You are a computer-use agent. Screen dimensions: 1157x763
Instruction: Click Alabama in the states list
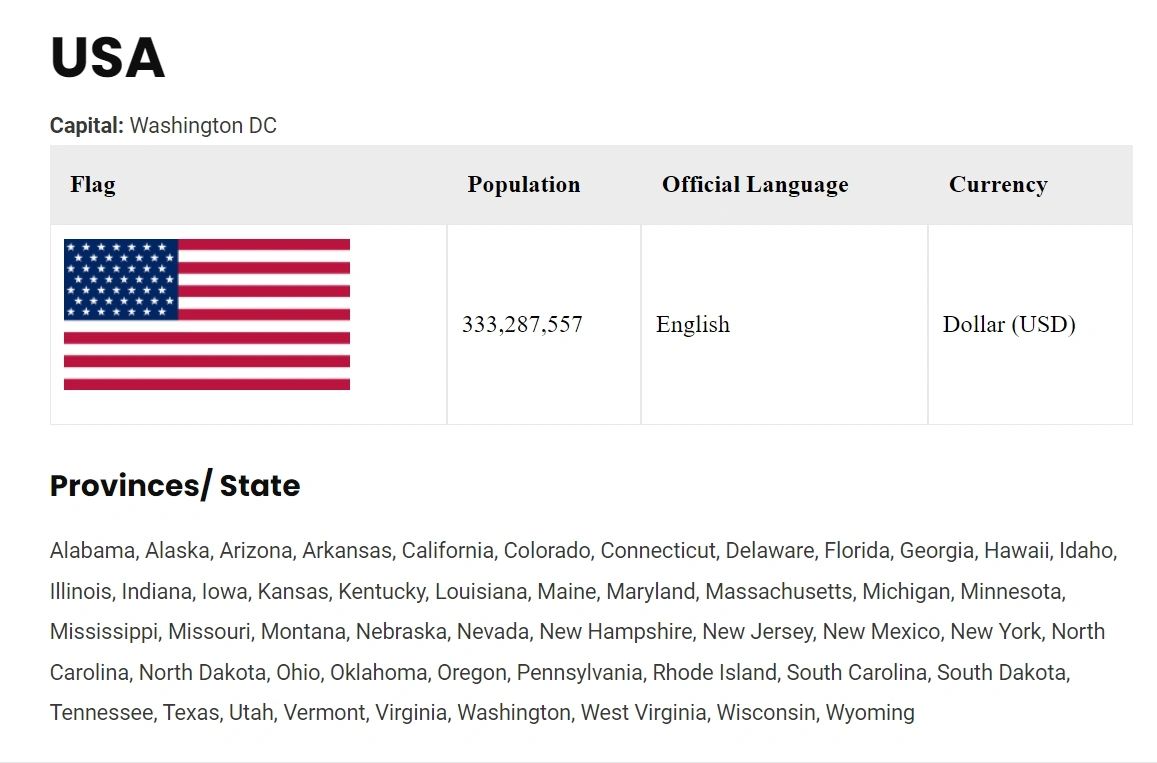[92, 550]
